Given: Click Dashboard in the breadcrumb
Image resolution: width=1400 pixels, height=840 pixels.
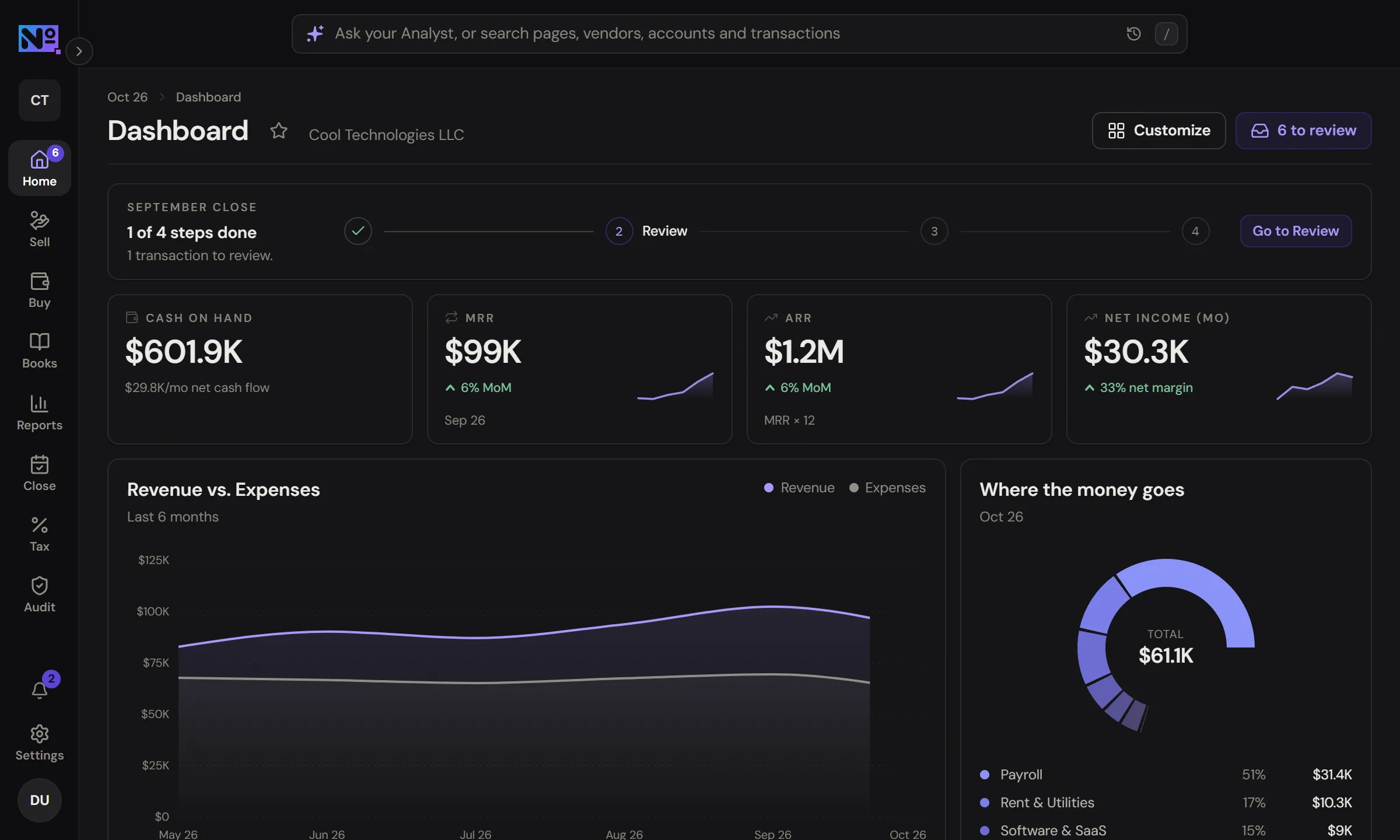Looking at the screenshot, I should click(208, 97).
